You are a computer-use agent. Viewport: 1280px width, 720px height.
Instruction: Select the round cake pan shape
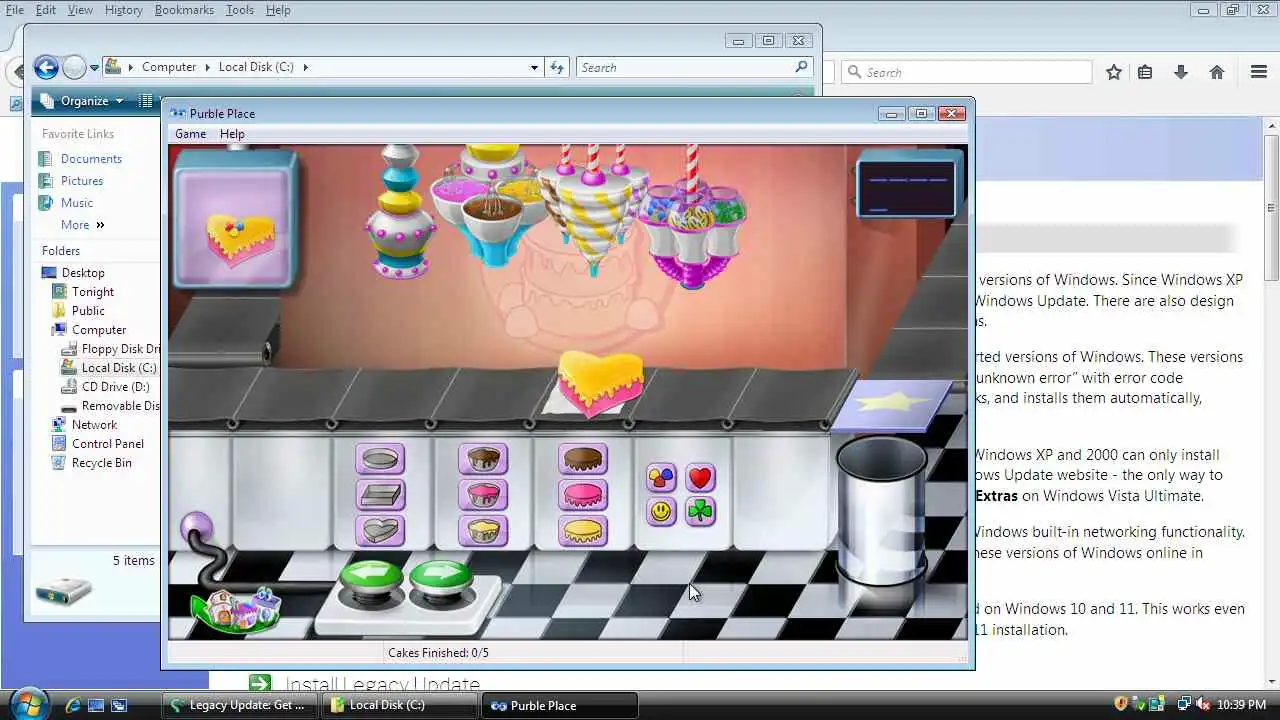point(380,459)
